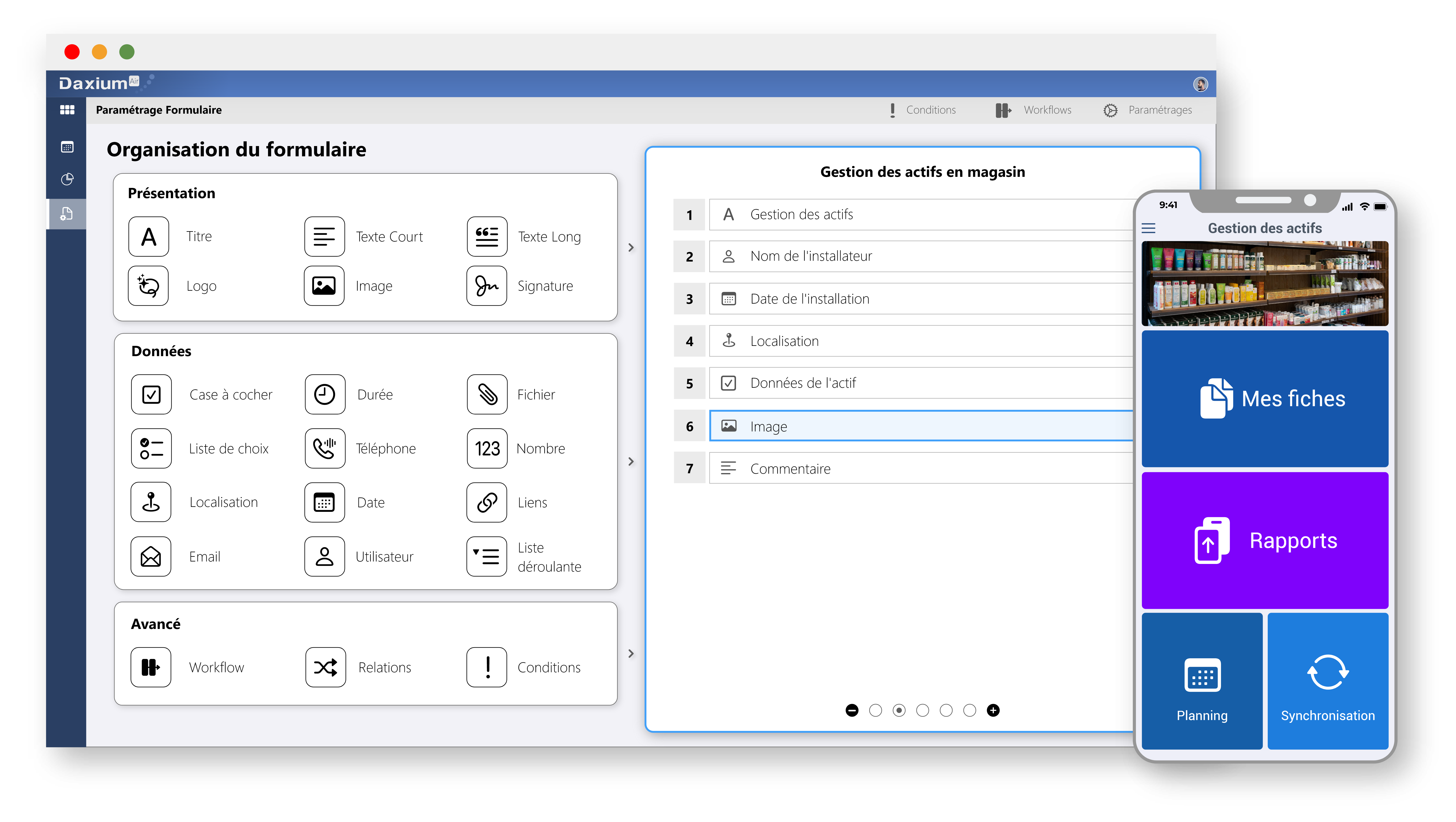The image size is (1456, 822).
Task: Toggle the Fichier data field checkbox
Action: click(x=487, y=393)
